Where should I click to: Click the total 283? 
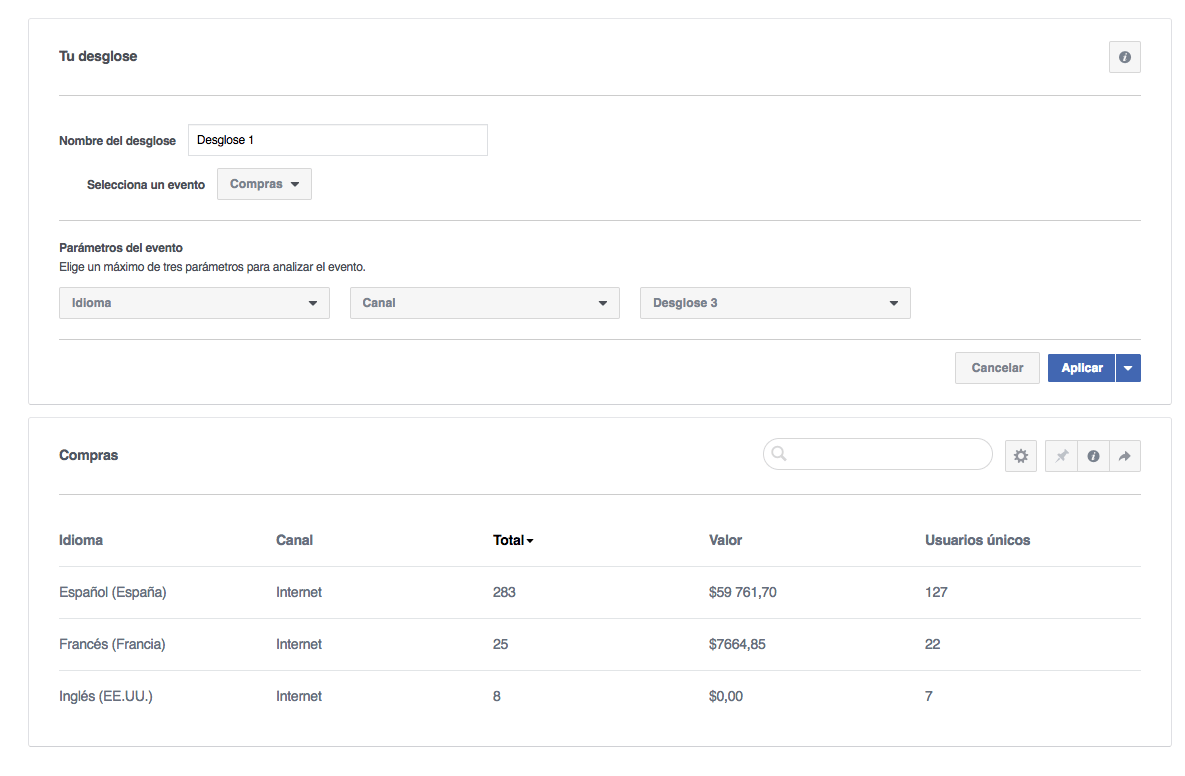coord(504,592)
